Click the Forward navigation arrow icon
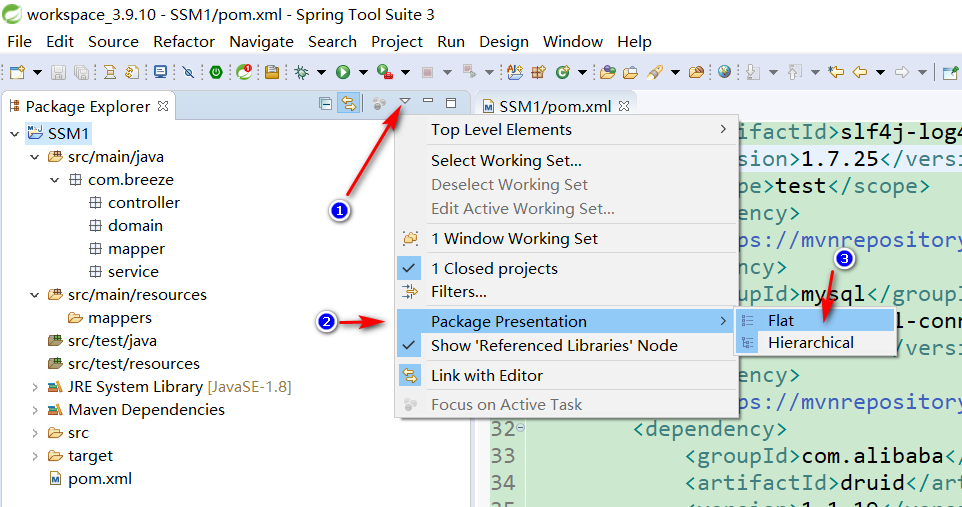 (x=902, y=72)
